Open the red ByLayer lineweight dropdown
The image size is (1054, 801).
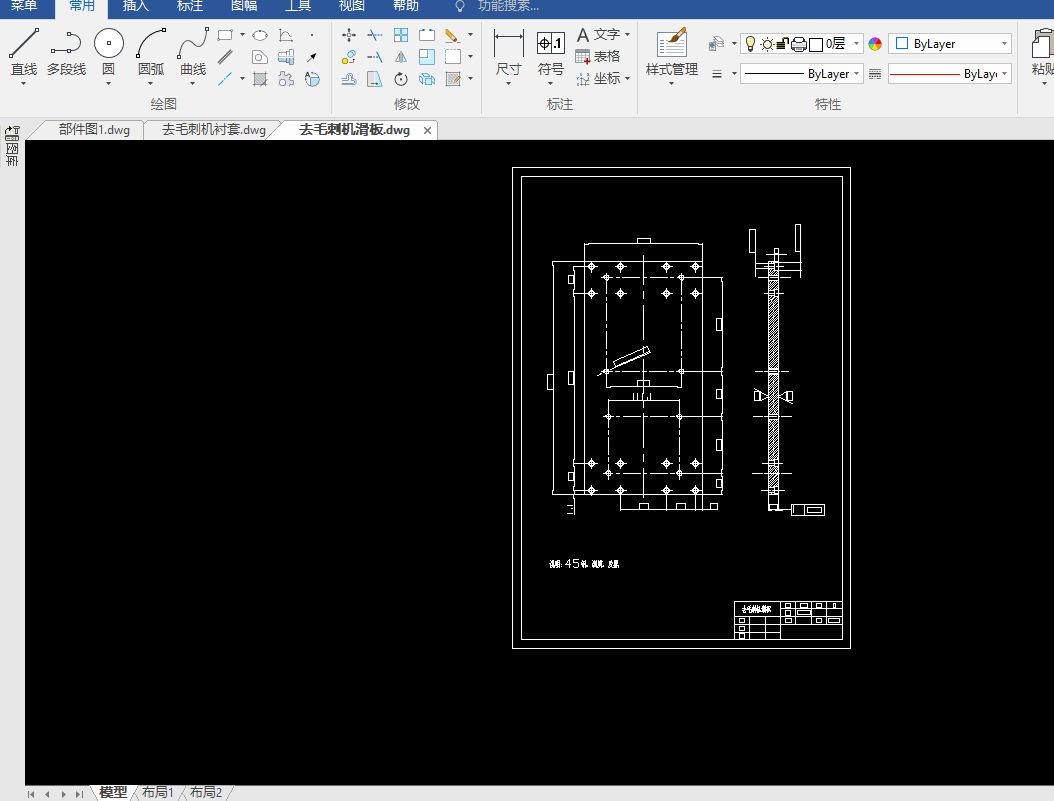pyautogui.click(x=950, y=74)
